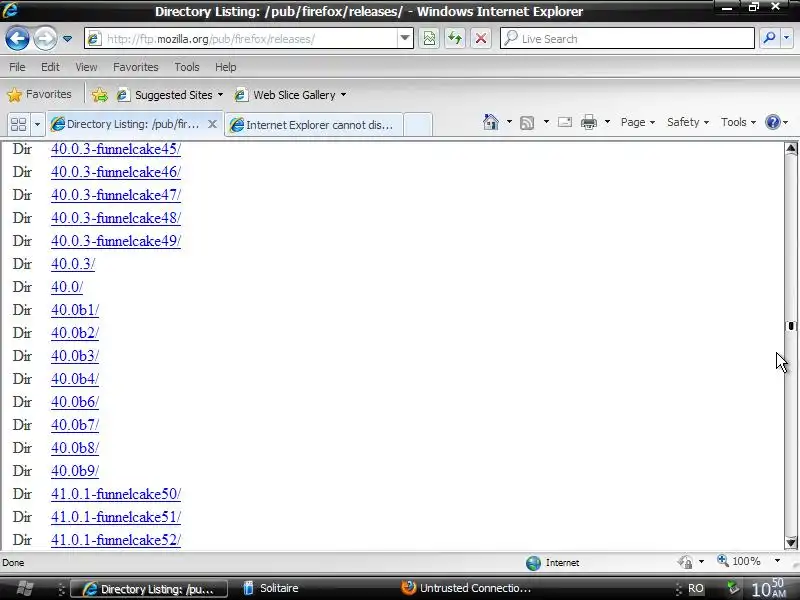Click the Home page icon
This screenshot has height=600, width=800.
coord(490,122)
